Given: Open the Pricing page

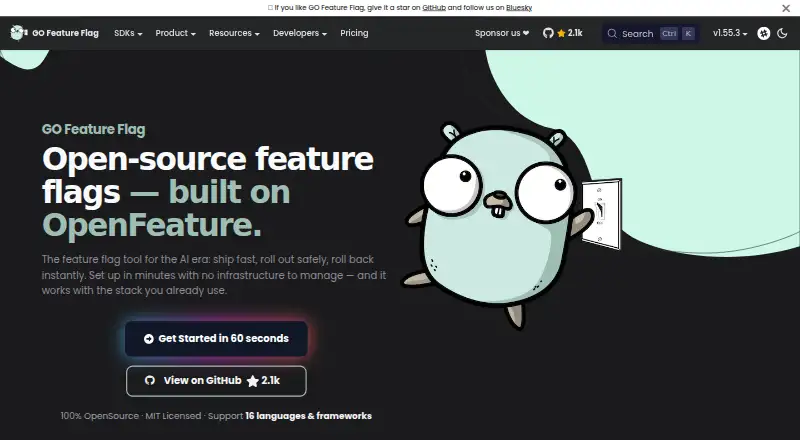Looking at the screenshot, I should [354, 33].
